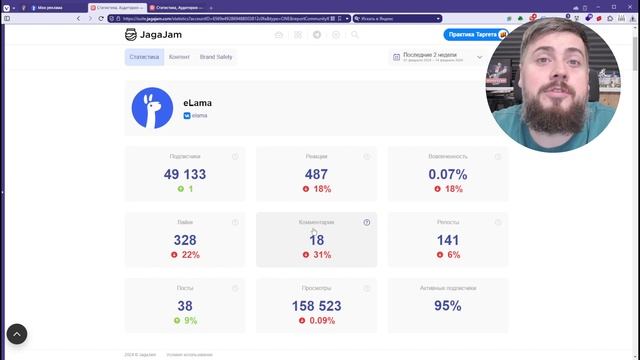Click the 487 reactions value
Image resolution: width=640 pixels, height=360 pixels.
tap(316, 174)
